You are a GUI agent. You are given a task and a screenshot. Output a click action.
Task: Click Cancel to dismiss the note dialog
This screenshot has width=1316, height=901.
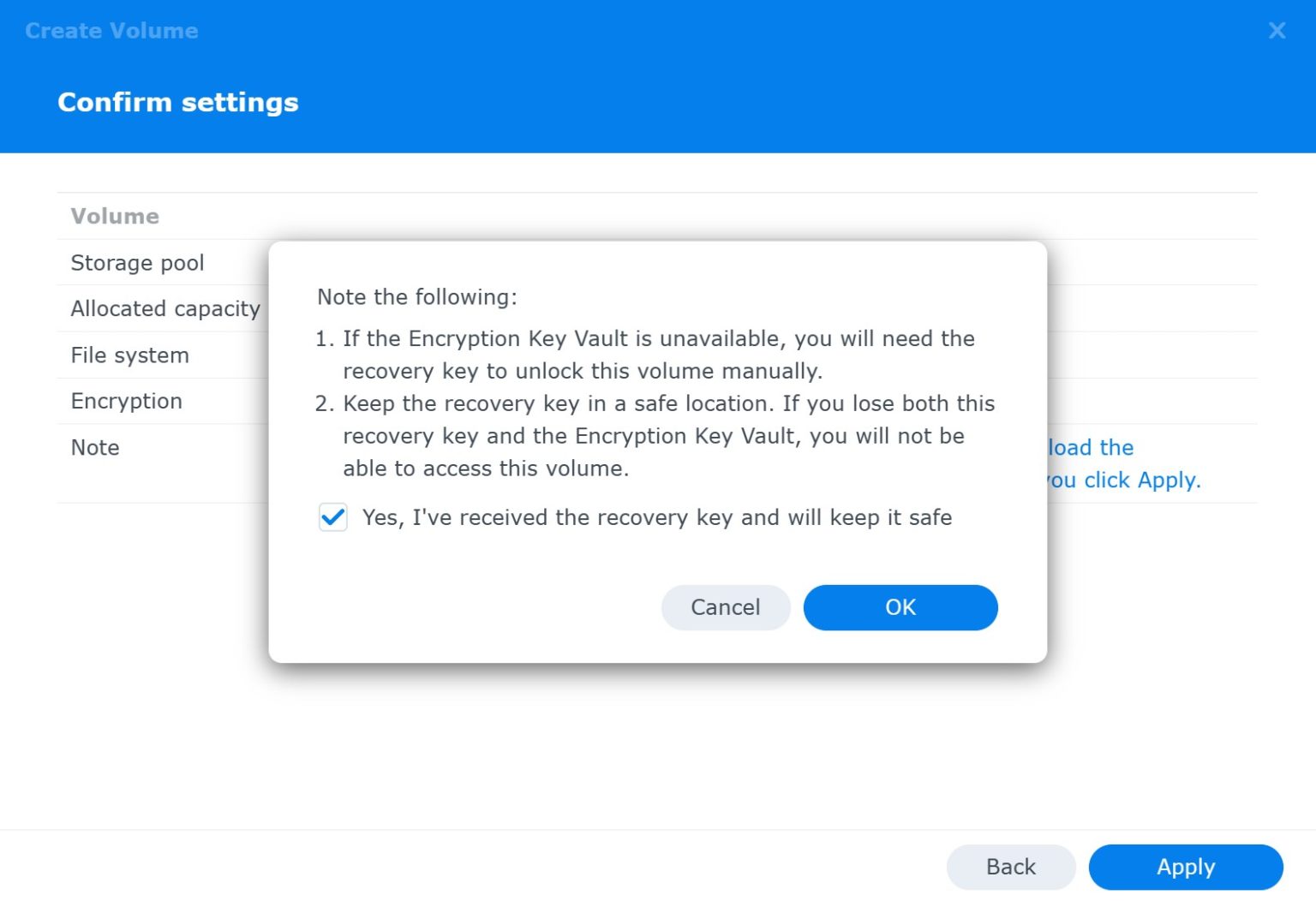[x=725, y=607]
